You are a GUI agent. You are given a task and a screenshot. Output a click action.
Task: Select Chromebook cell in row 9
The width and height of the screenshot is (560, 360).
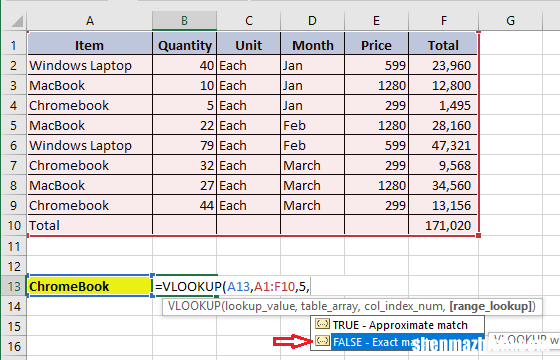(x=90, y=205)
